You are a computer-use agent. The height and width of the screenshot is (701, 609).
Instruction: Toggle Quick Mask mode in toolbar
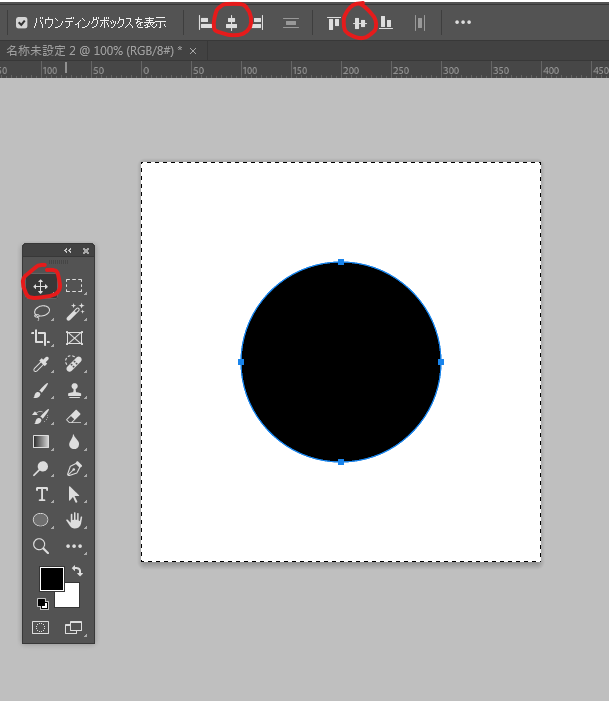click(x=41, y=628)
